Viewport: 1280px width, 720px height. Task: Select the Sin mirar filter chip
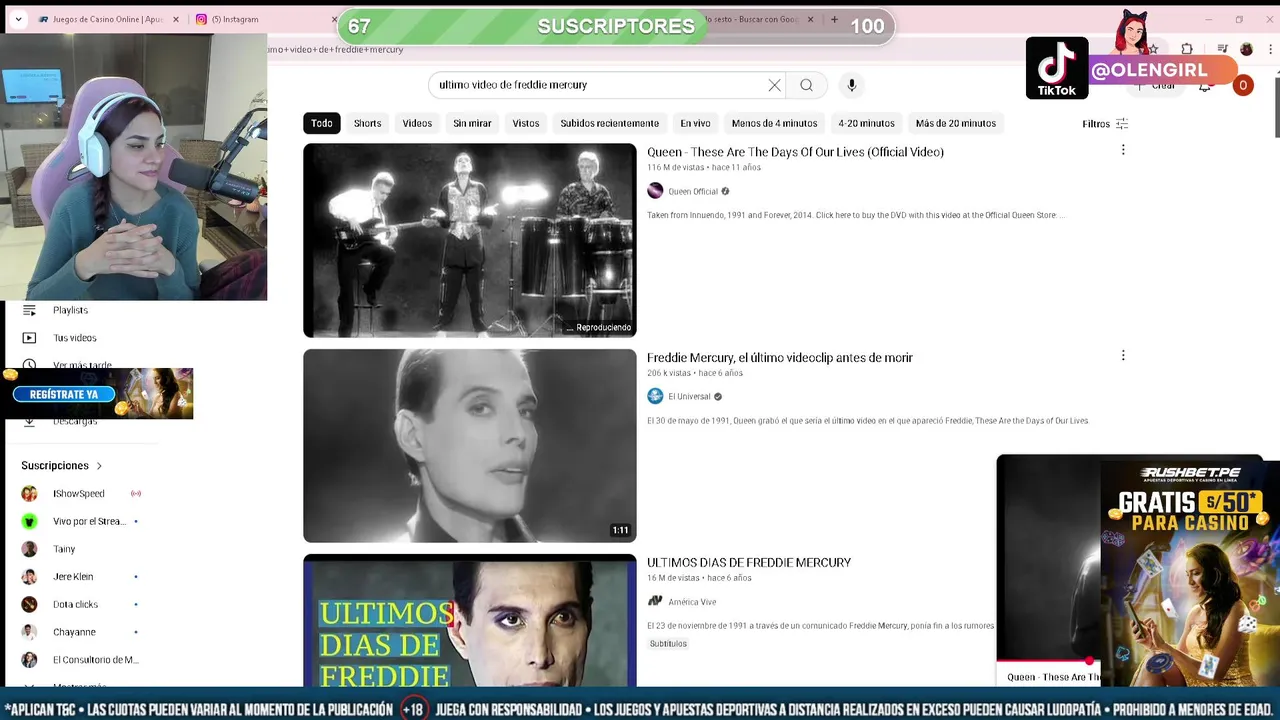472,123
